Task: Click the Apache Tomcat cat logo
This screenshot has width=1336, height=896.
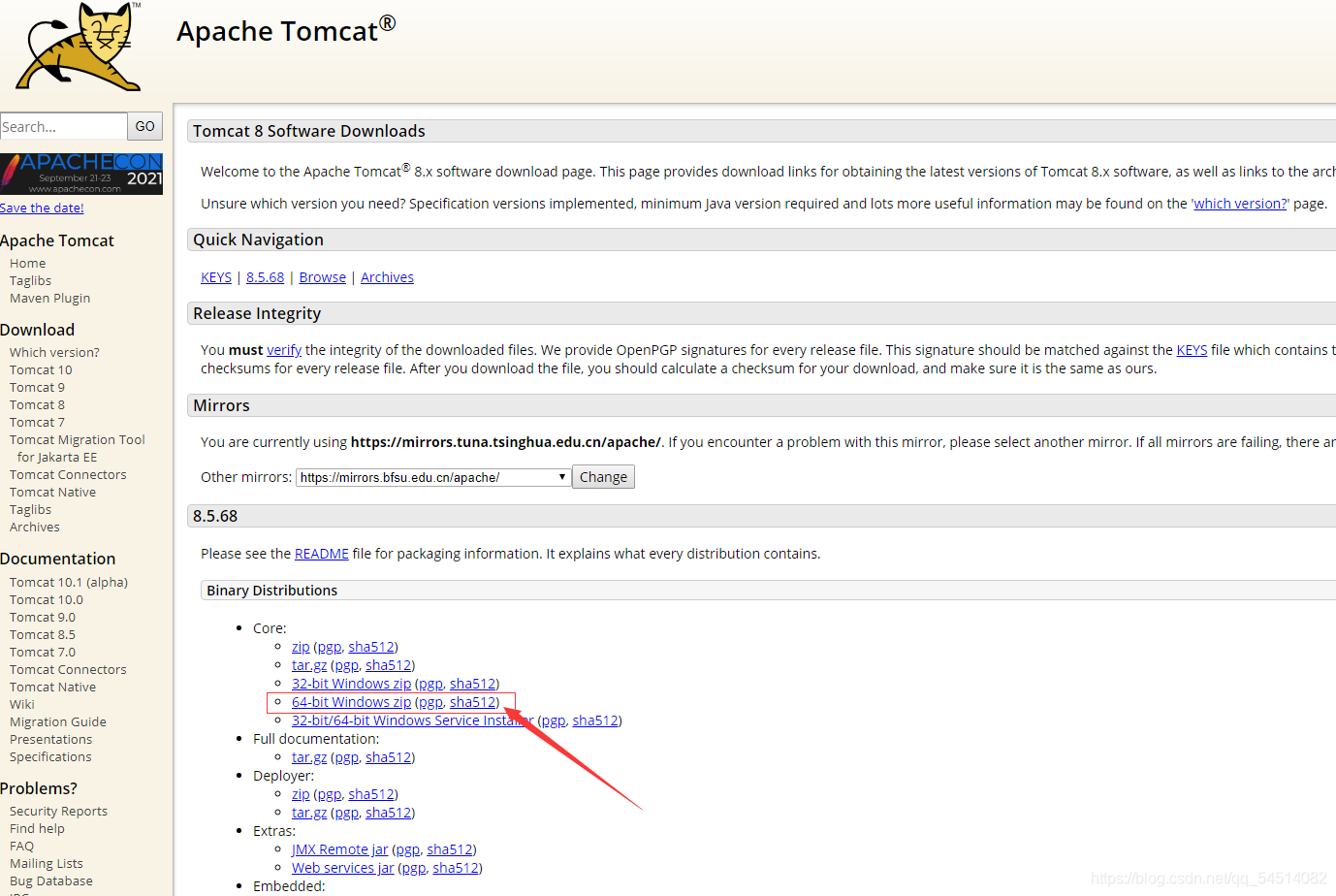Action: tap(79, 47)
